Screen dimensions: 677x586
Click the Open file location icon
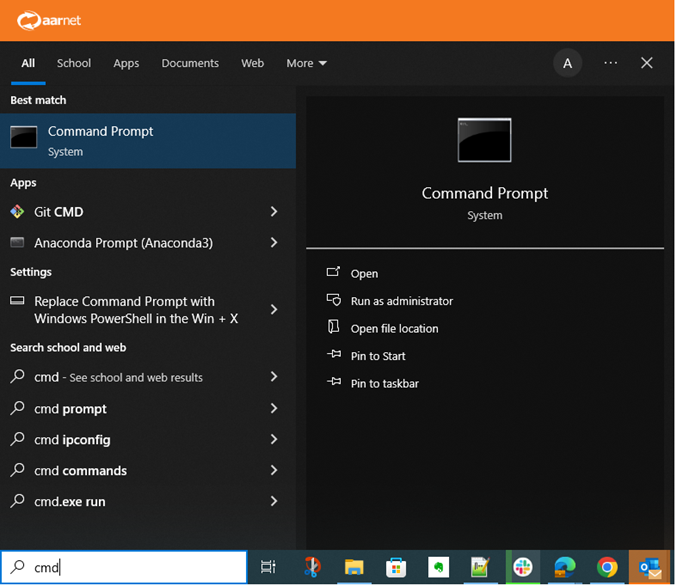(x=333, y=327)
